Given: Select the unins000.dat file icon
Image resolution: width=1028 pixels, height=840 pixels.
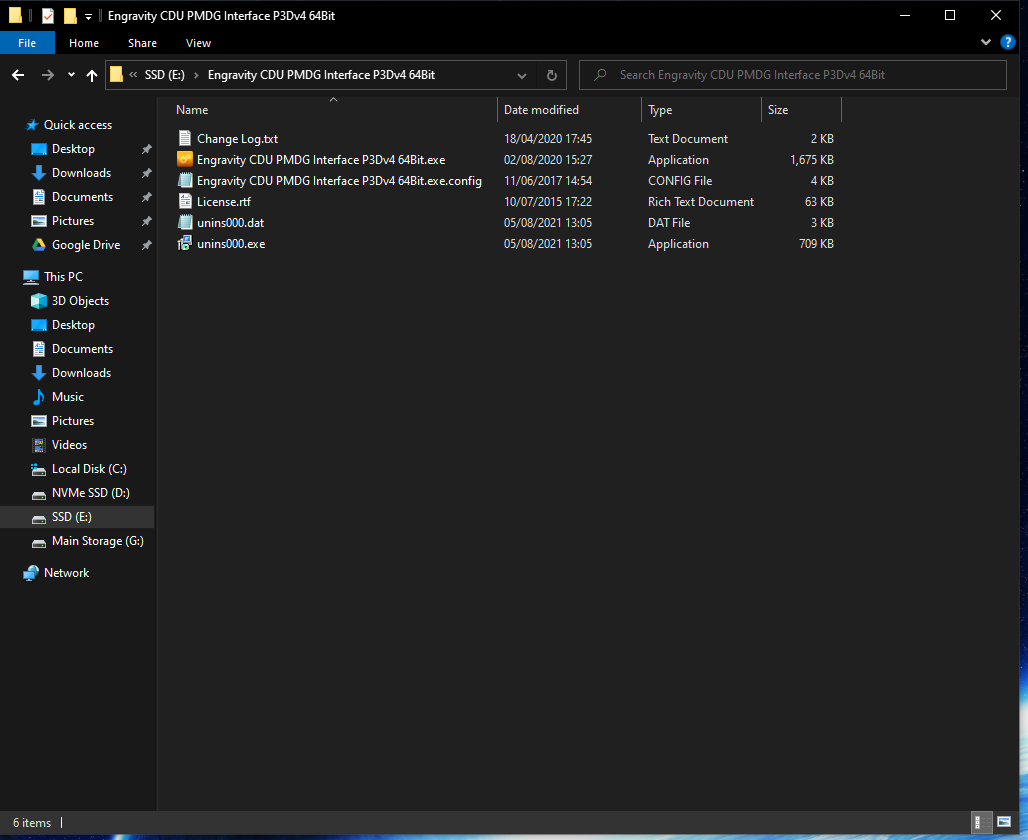Looking at the screenshot, I should [x=185, y=222].
